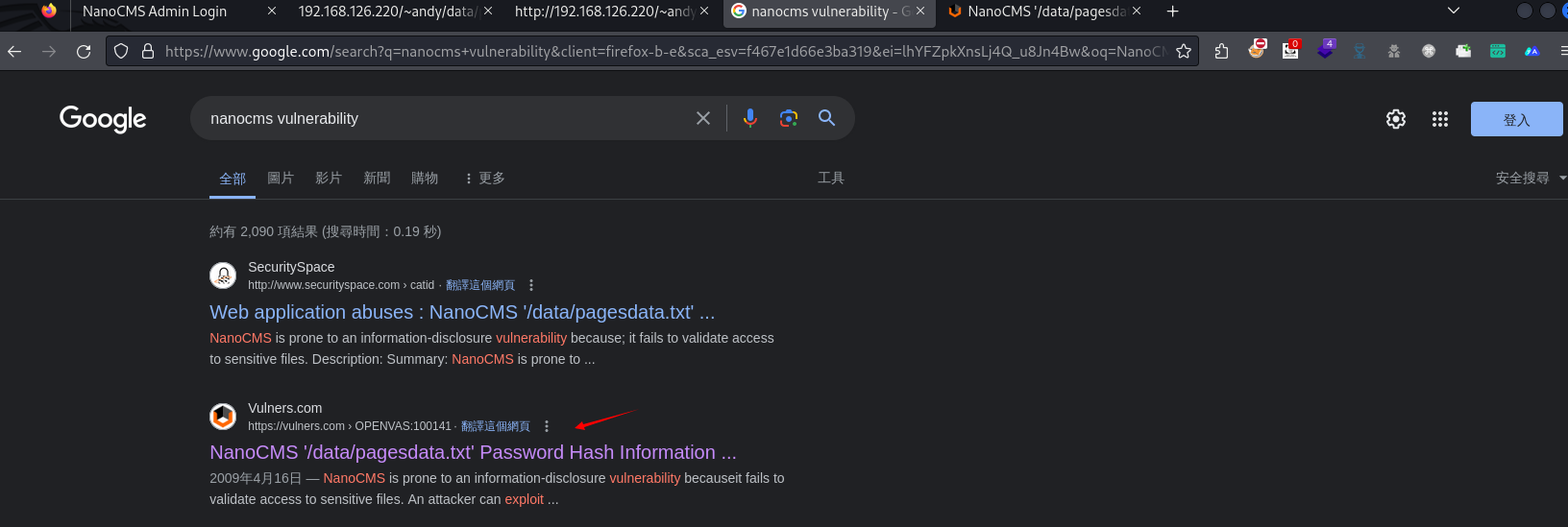This screenshot has width=1568, height=527.
Task: Expand the list all tabs chevron
Action: point(1454,12)
